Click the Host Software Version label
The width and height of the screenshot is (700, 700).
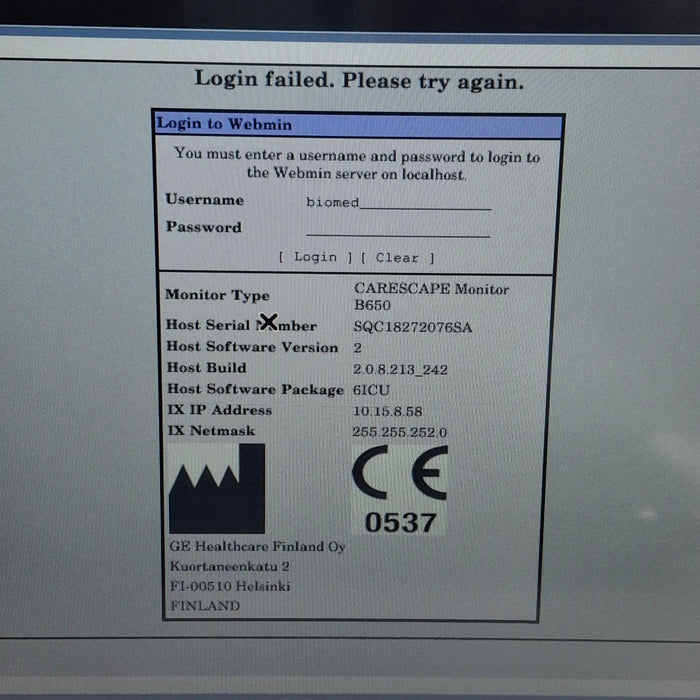pyautogui.click(x=252, y=347)
